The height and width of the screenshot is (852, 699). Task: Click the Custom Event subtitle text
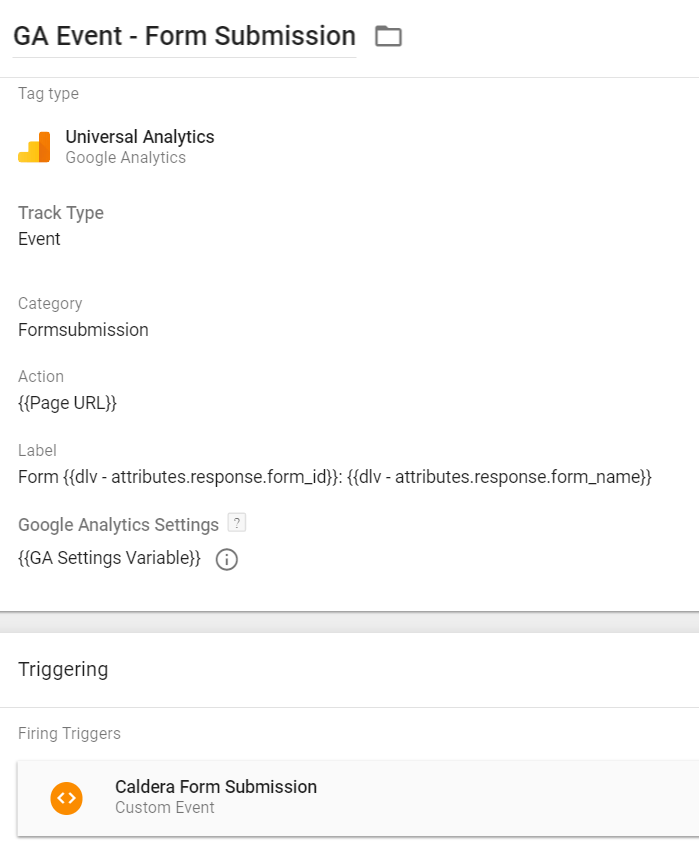click(x=165, y=807)
